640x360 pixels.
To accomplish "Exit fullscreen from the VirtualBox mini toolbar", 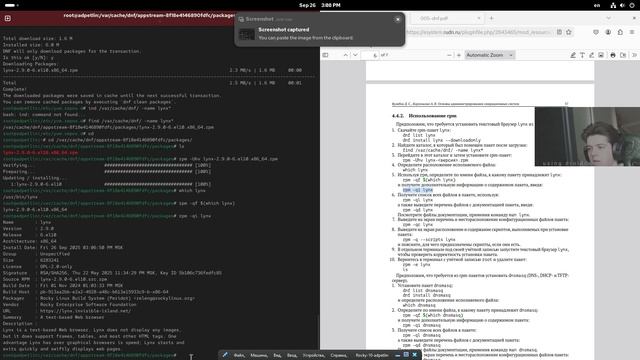I will [x=406, y=355].
